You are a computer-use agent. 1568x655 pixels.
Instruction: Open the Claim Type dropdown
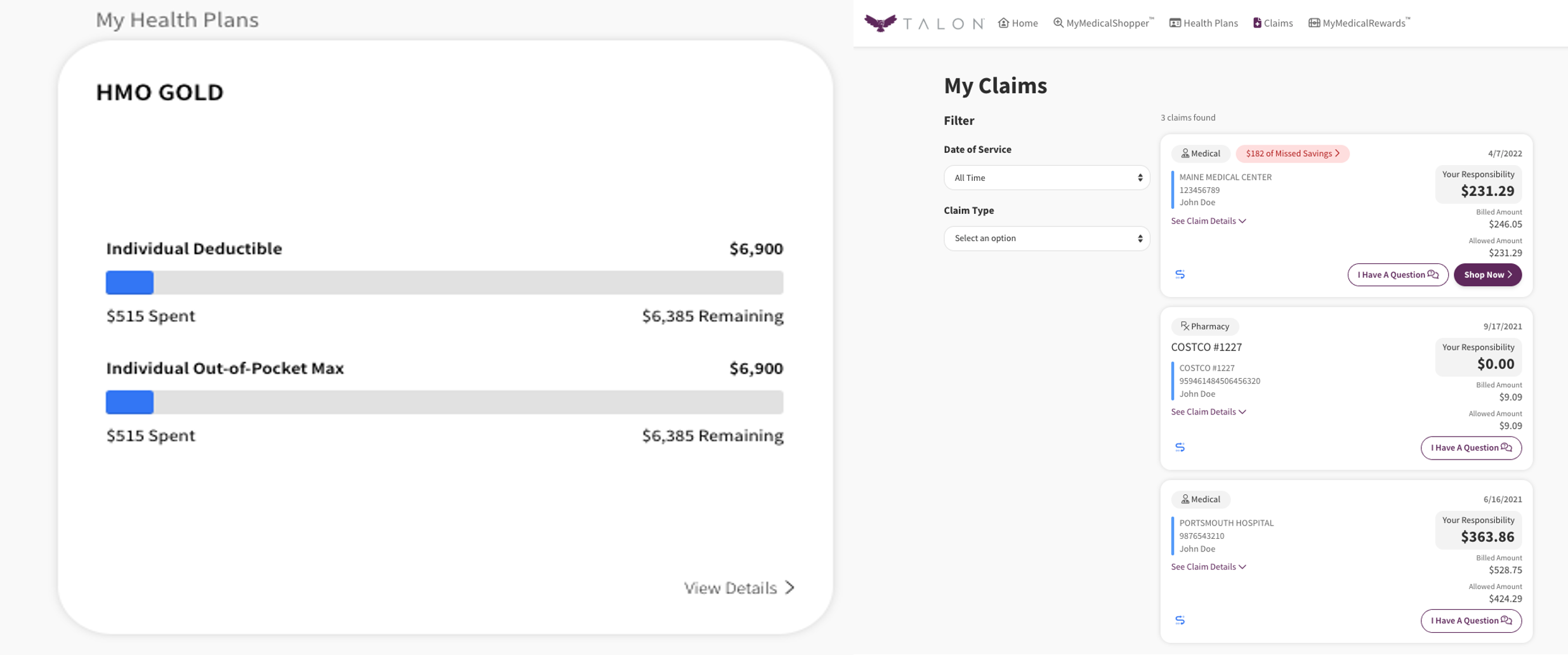(1046, 239)
